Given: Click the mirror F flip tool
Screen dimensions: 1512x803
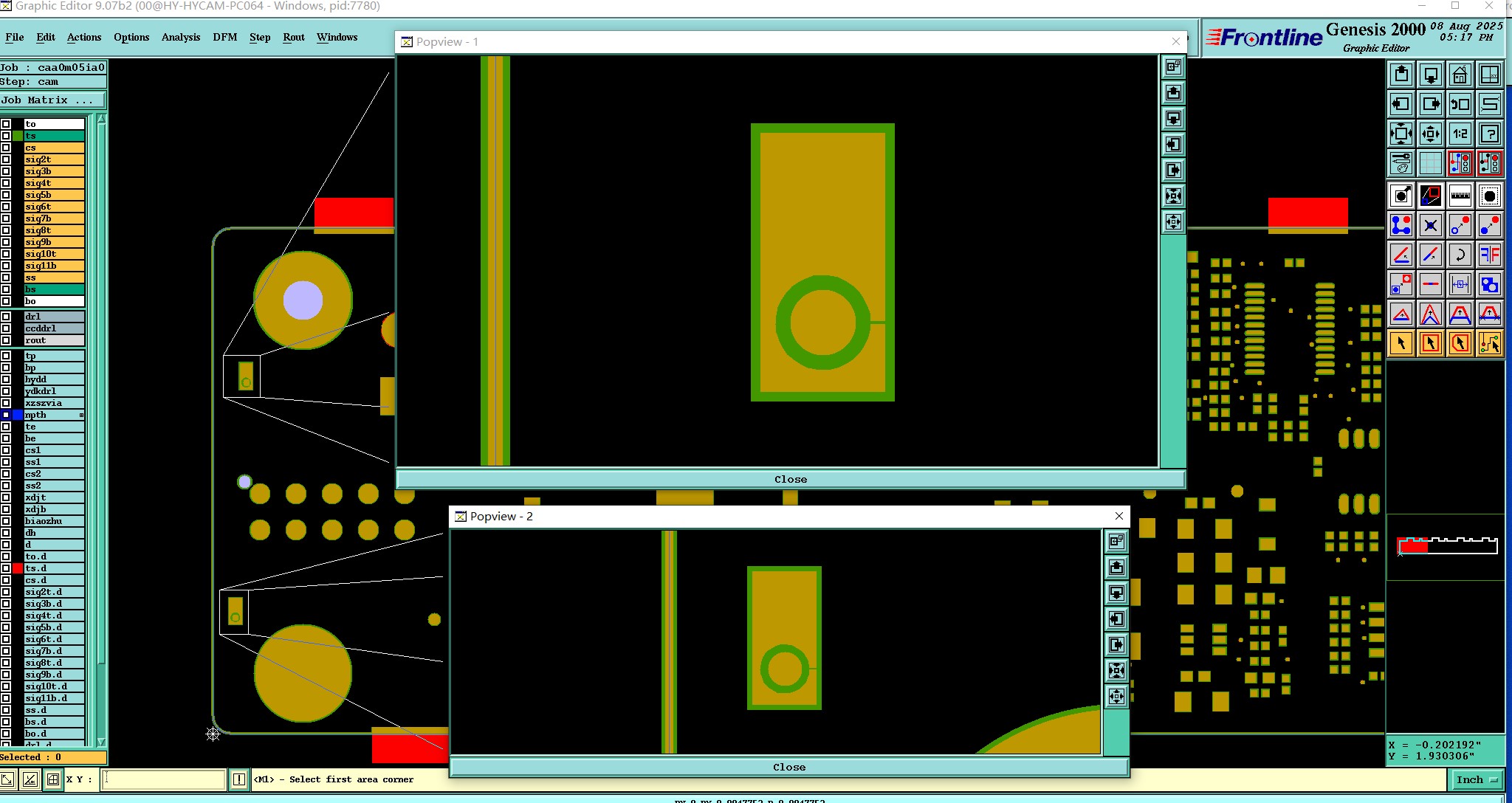Looking at the screenshot, I should click(x=1489, y=255).
